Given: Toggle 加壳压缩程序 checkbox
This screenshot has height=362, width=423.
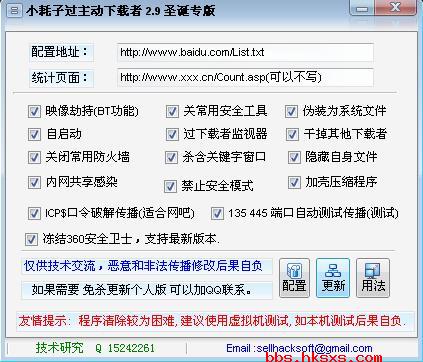Looking at the screenshot, I should coord(294,182).
